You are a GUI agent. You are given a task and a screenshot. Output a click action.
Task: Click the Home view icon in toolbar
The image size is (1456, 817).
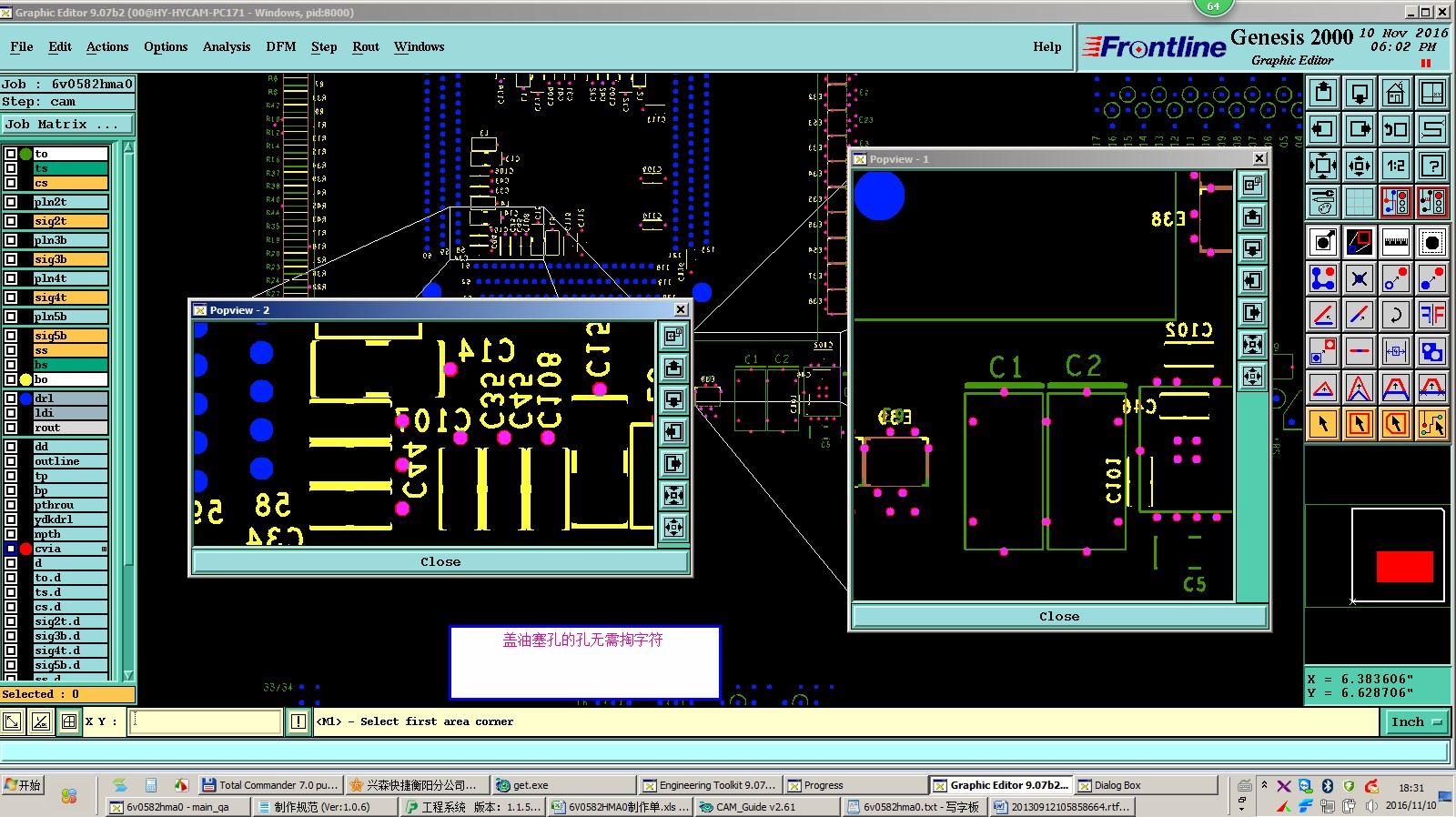click(1395, 93)
